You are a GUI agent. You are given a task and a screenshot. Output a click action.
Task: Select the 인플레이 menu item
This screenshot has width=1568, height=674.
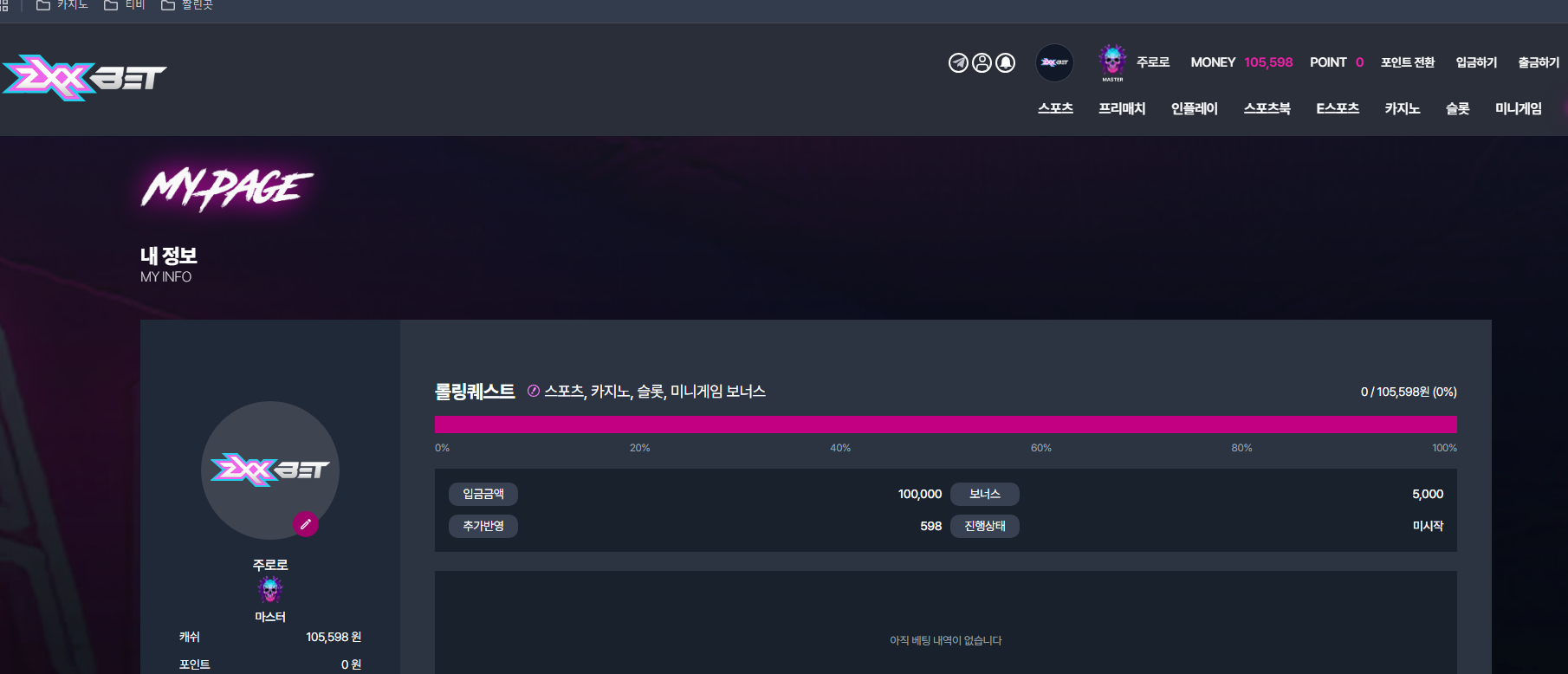click(1194, 108)
